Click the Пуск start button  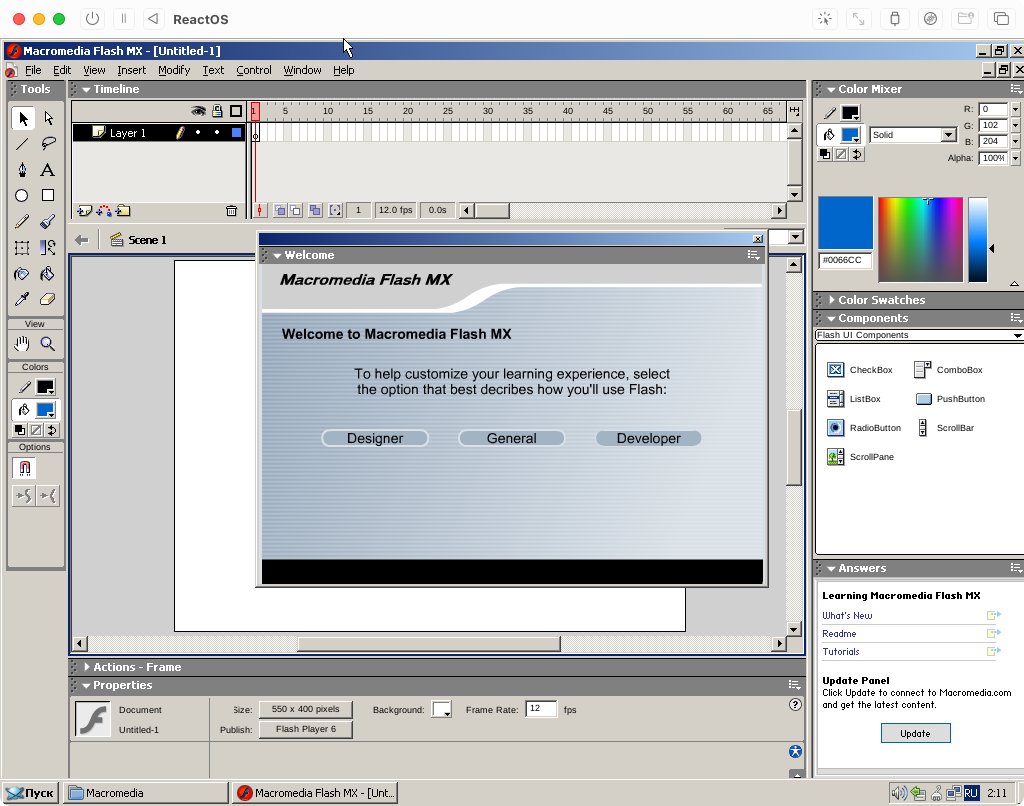[31, 793]
